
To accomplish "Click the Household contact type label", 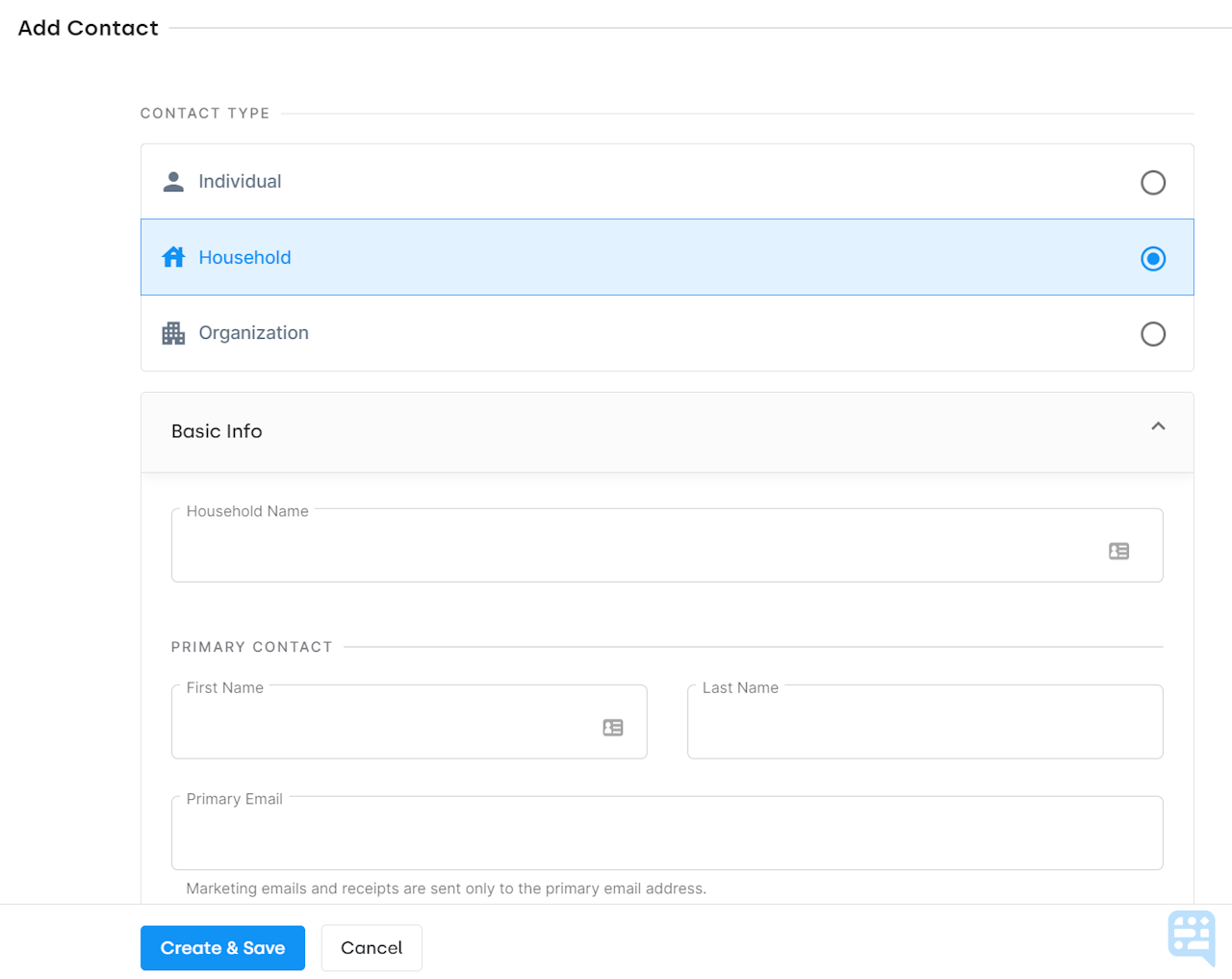I will pyautogui.click(x=244, y=258).
